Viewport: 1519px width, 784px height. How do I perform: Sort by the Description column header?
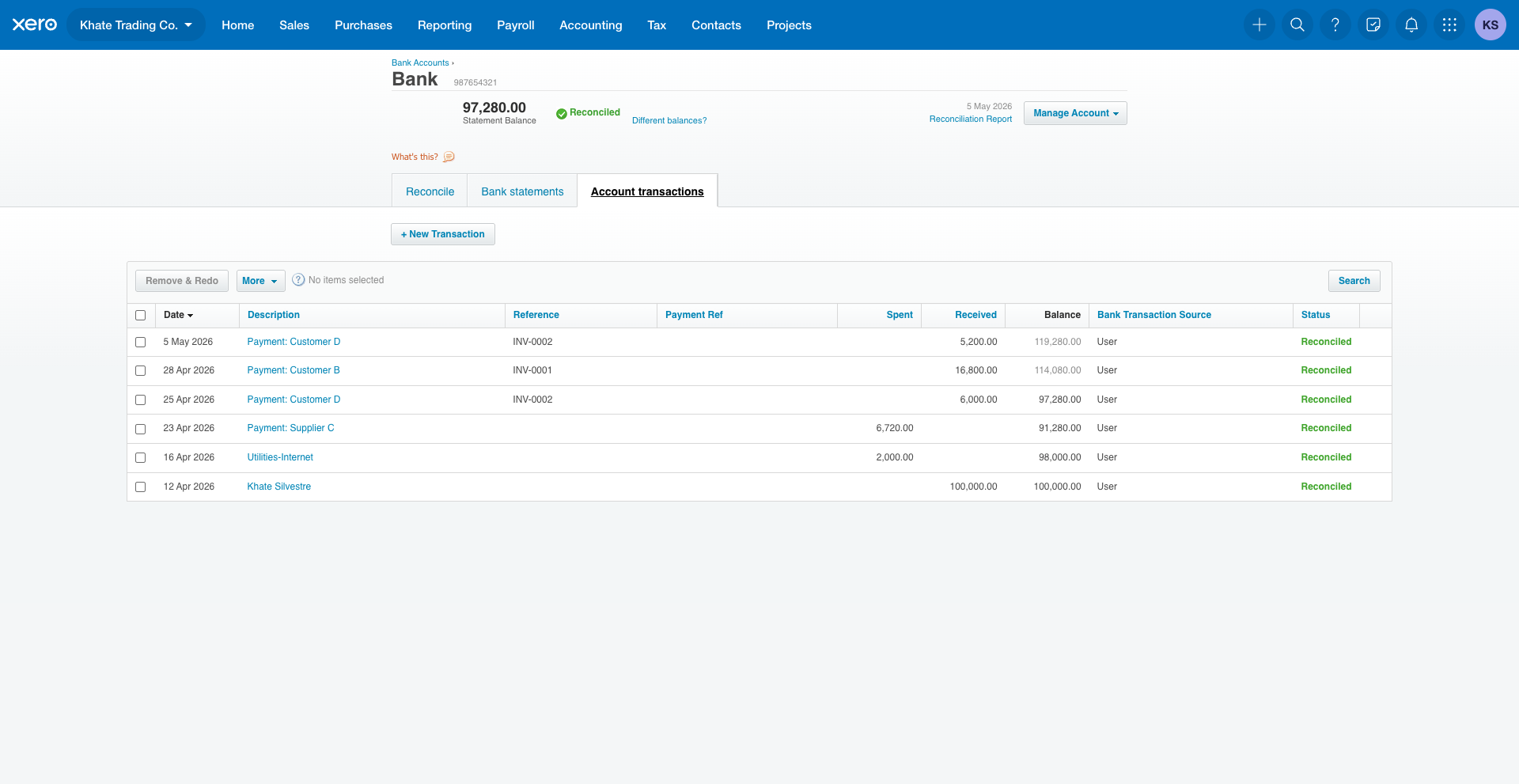point(274,315)
